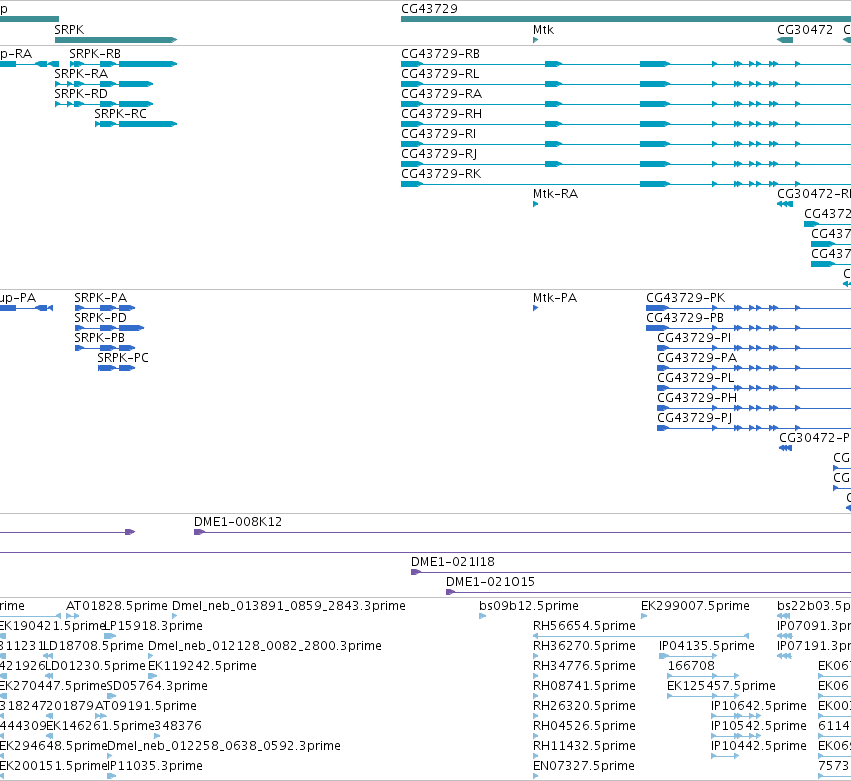The width and height of the screenshot is (851, 781).
Task: Click EST LP15918.3prime
Action: click(x=154, y=626)
